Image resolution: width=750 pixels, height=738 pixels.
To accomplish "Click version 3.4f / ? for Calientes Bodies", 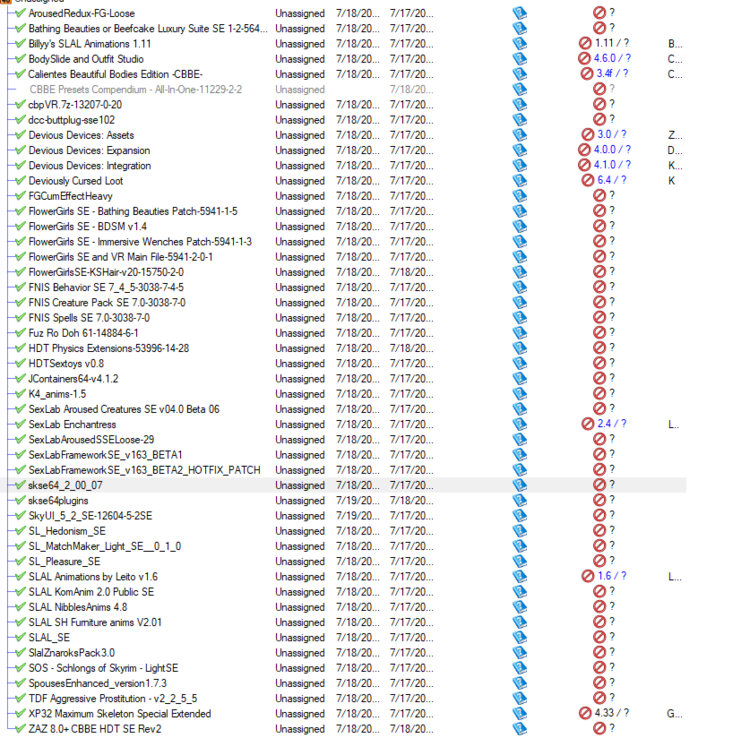I will [x=612, y=74].
